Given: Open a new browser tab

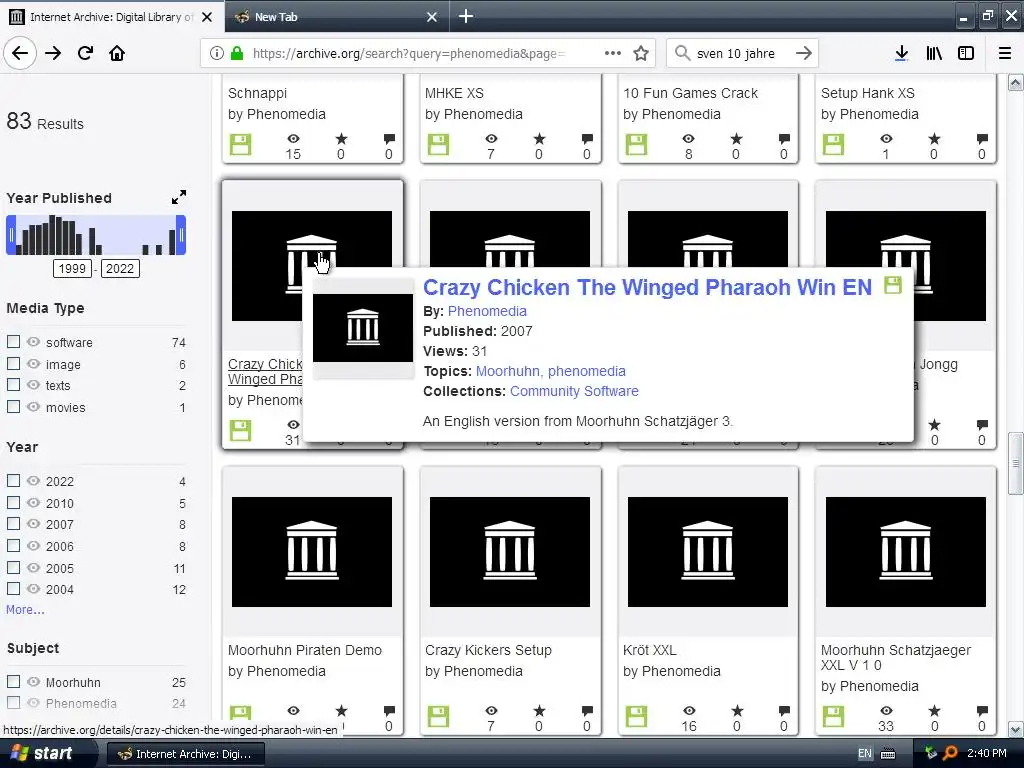Looking at the screenshot, I should point(466,16).
